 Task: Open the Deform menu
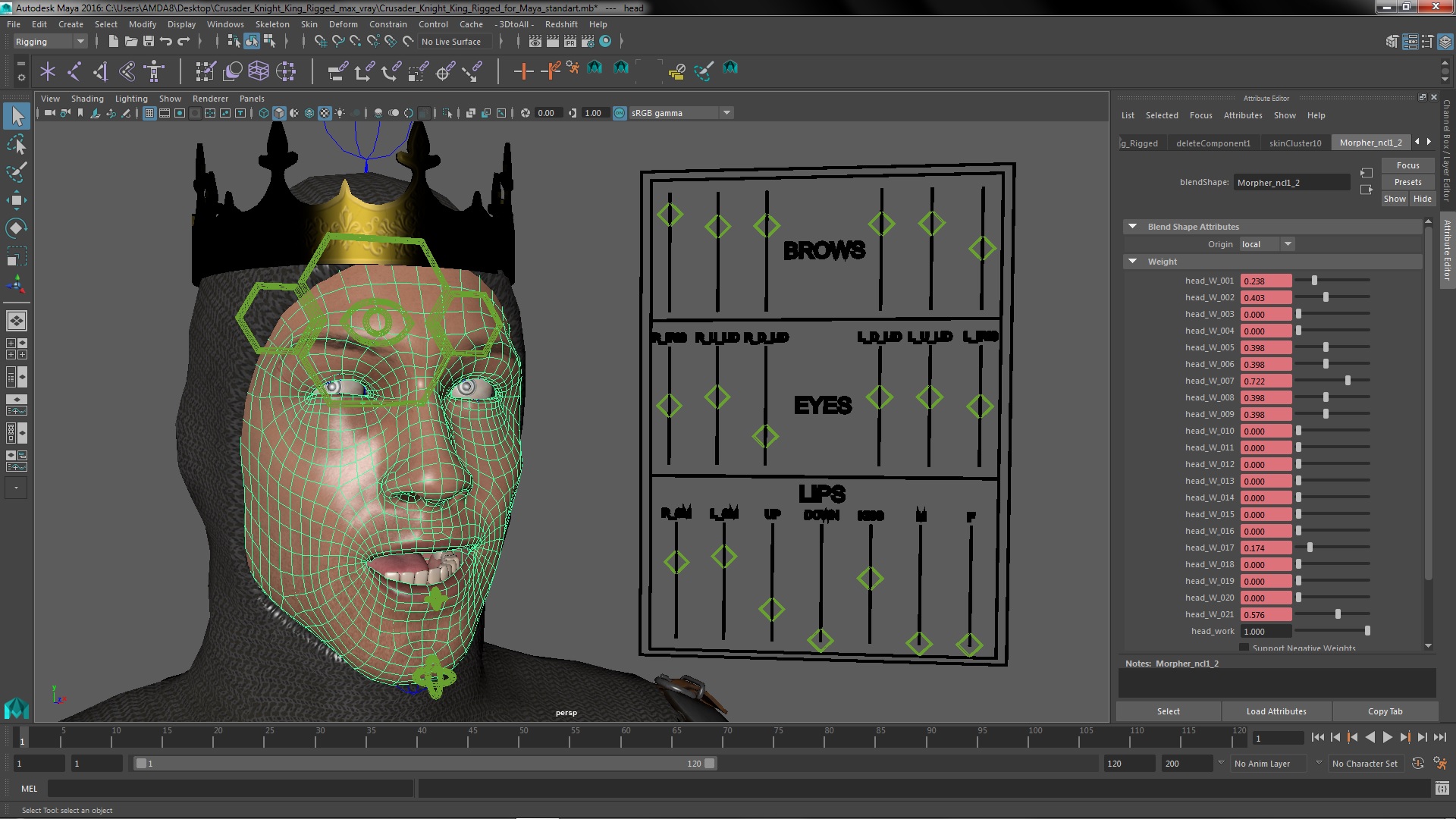344,23
